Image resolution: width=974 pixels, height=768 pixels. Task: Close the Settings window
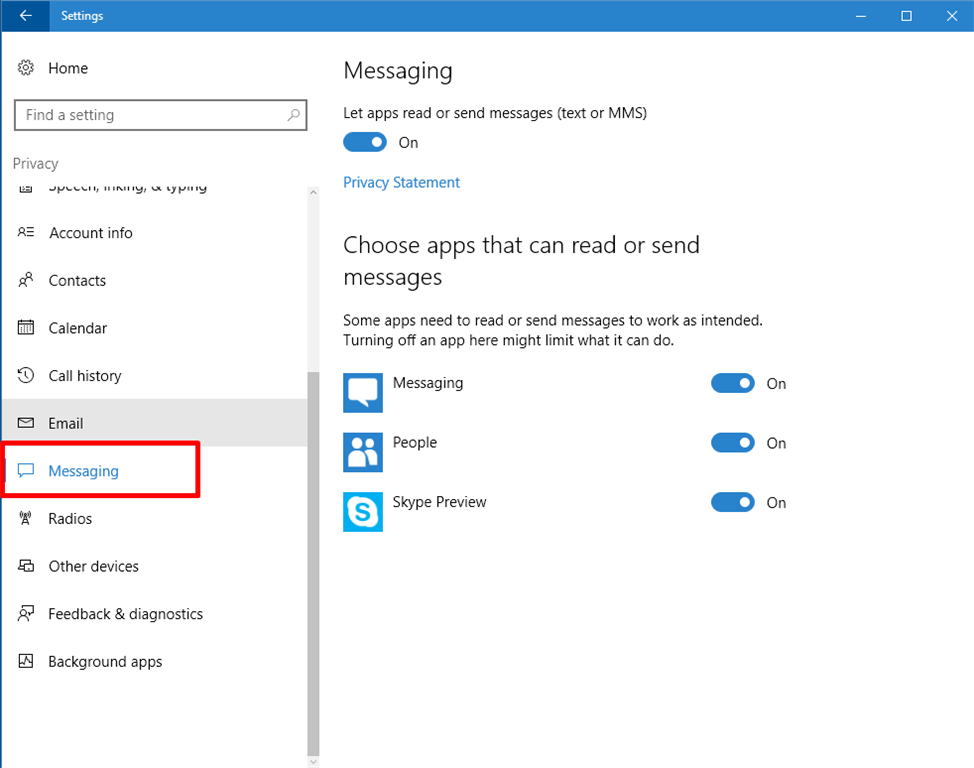(x=952, y=16)
